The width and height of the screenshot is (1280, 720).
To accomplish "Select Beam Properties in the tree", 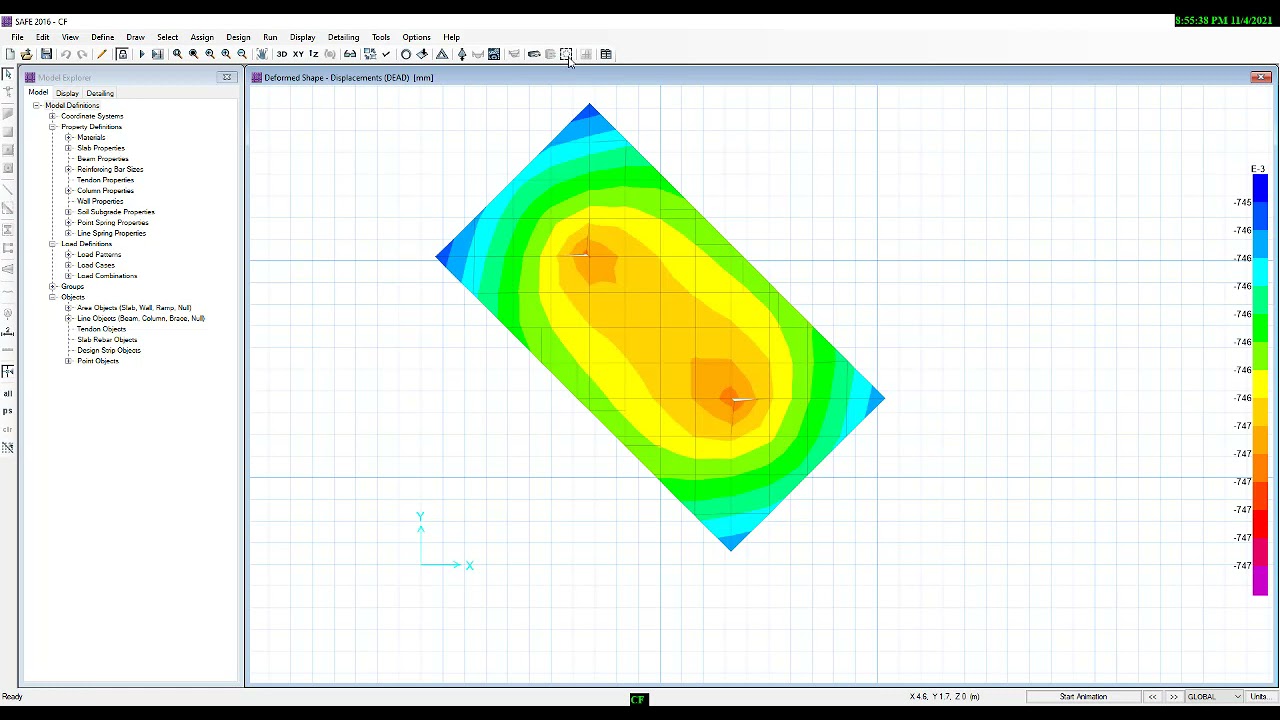I will coord(102,158).
